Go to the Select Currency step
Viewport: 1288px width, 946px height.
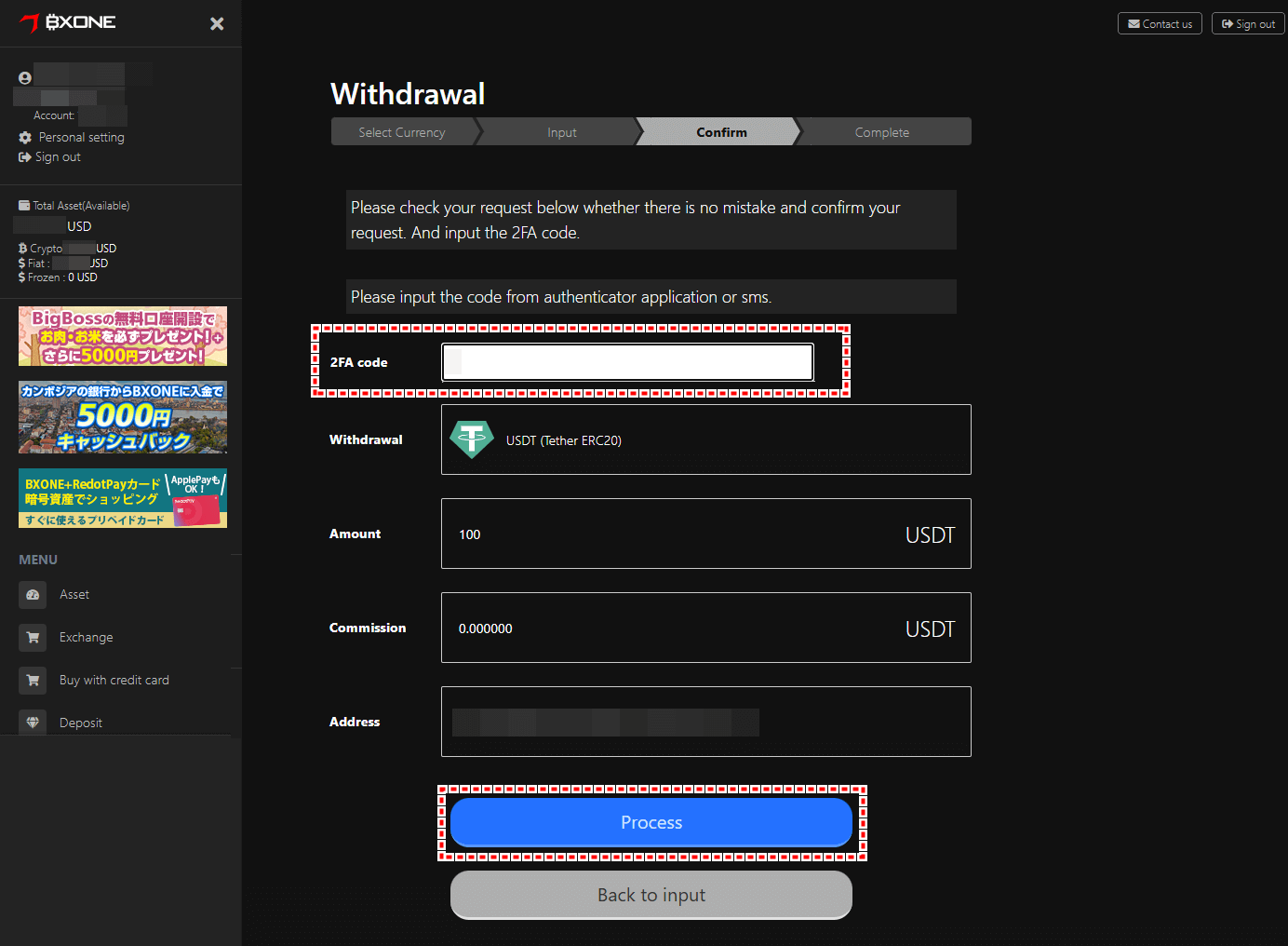pyautogui.click(x=402, y=132)
